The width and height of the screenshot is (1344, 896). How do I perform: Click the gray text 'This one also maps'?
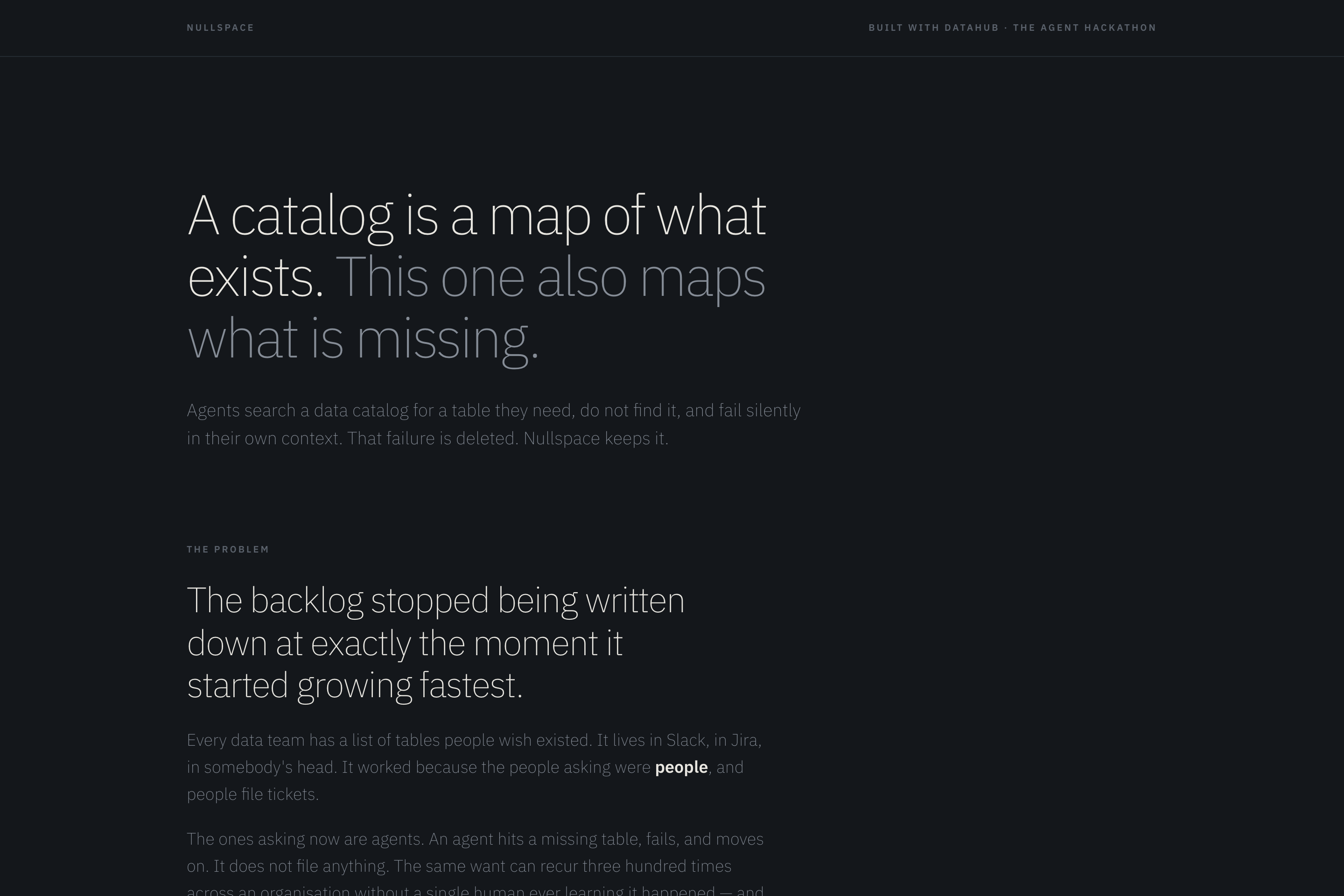click(550, 278)
